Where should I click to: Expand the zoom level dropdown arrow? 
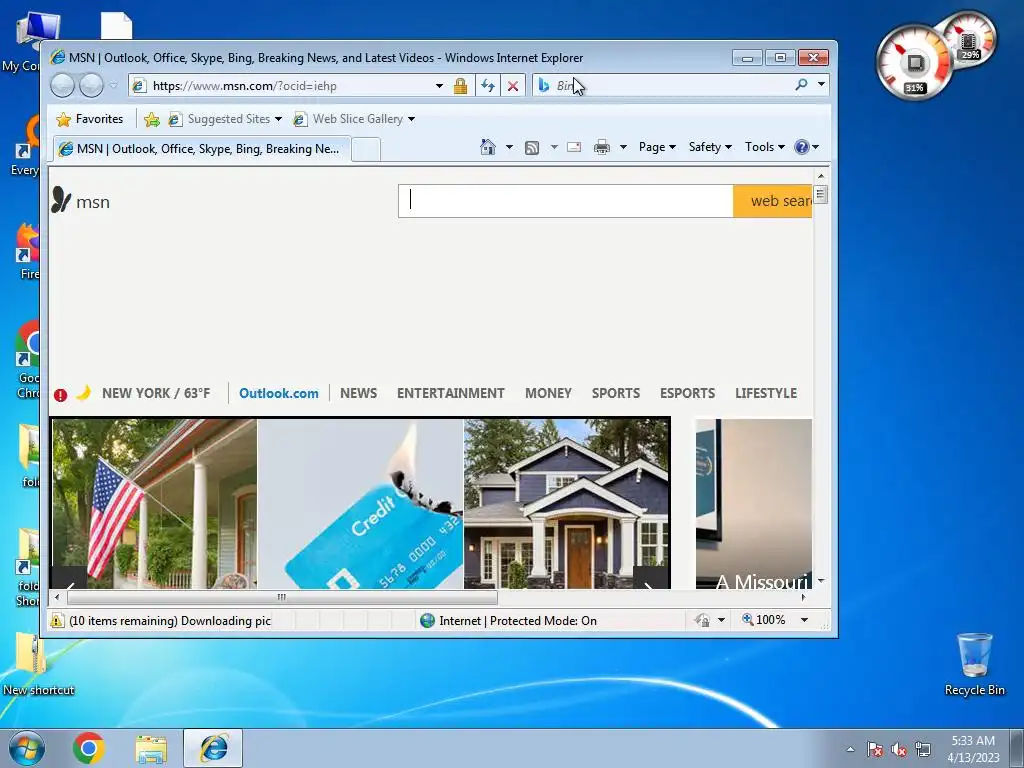coord(805,620)
